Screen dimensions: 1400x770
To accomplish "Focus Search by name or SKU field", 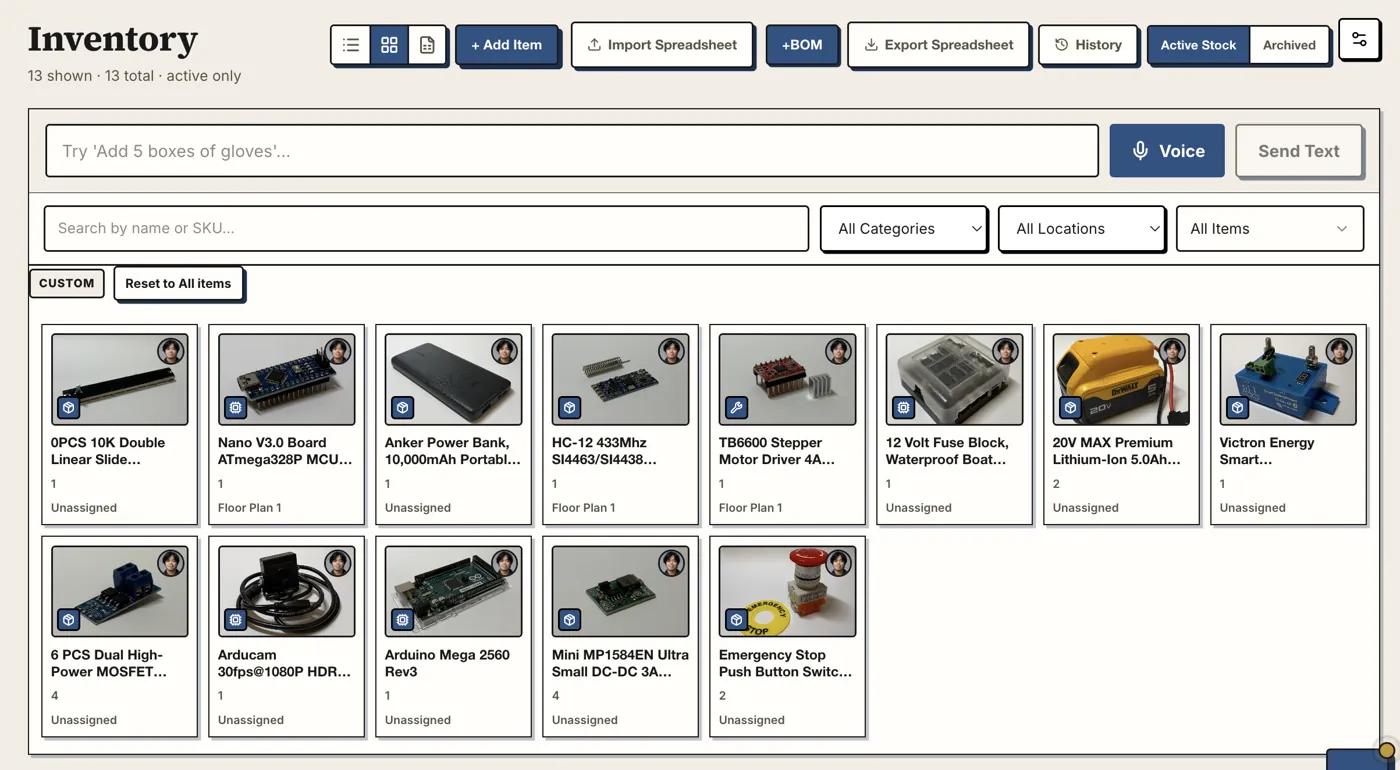I will point(426,228).
